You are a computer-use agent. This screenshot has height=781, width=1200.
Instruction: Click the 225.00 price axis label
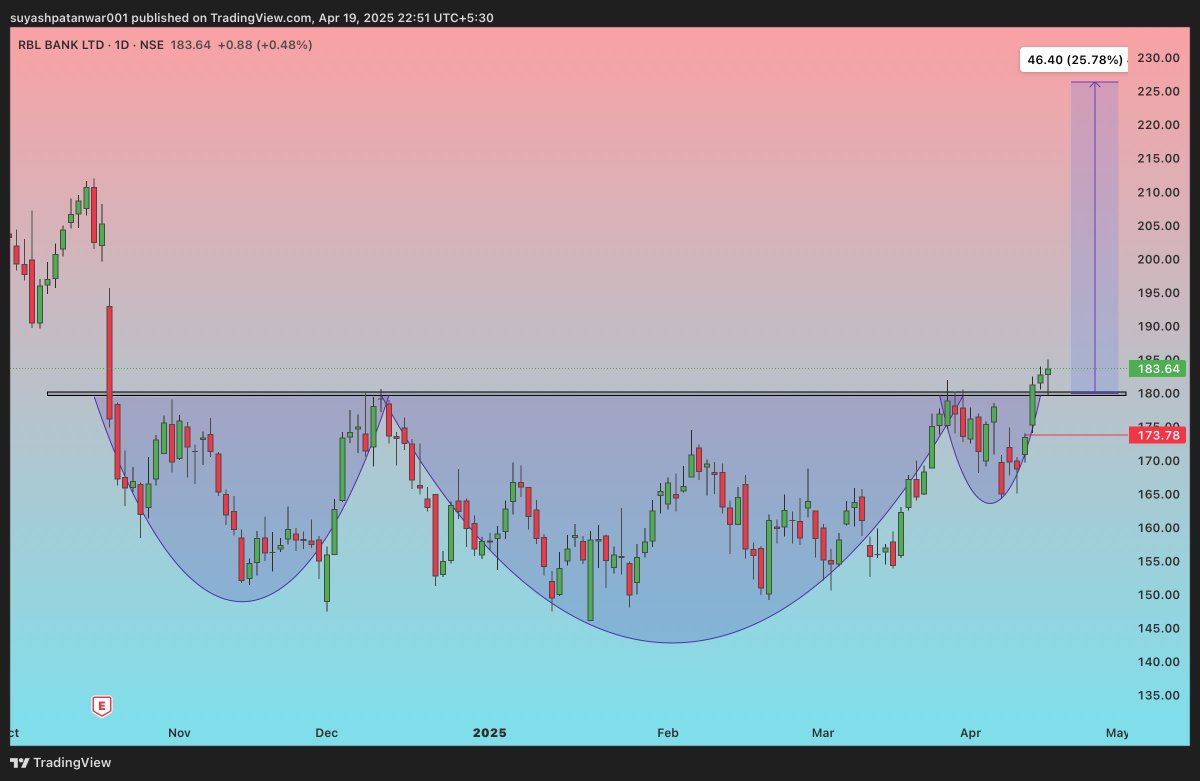pos(1157,92)
